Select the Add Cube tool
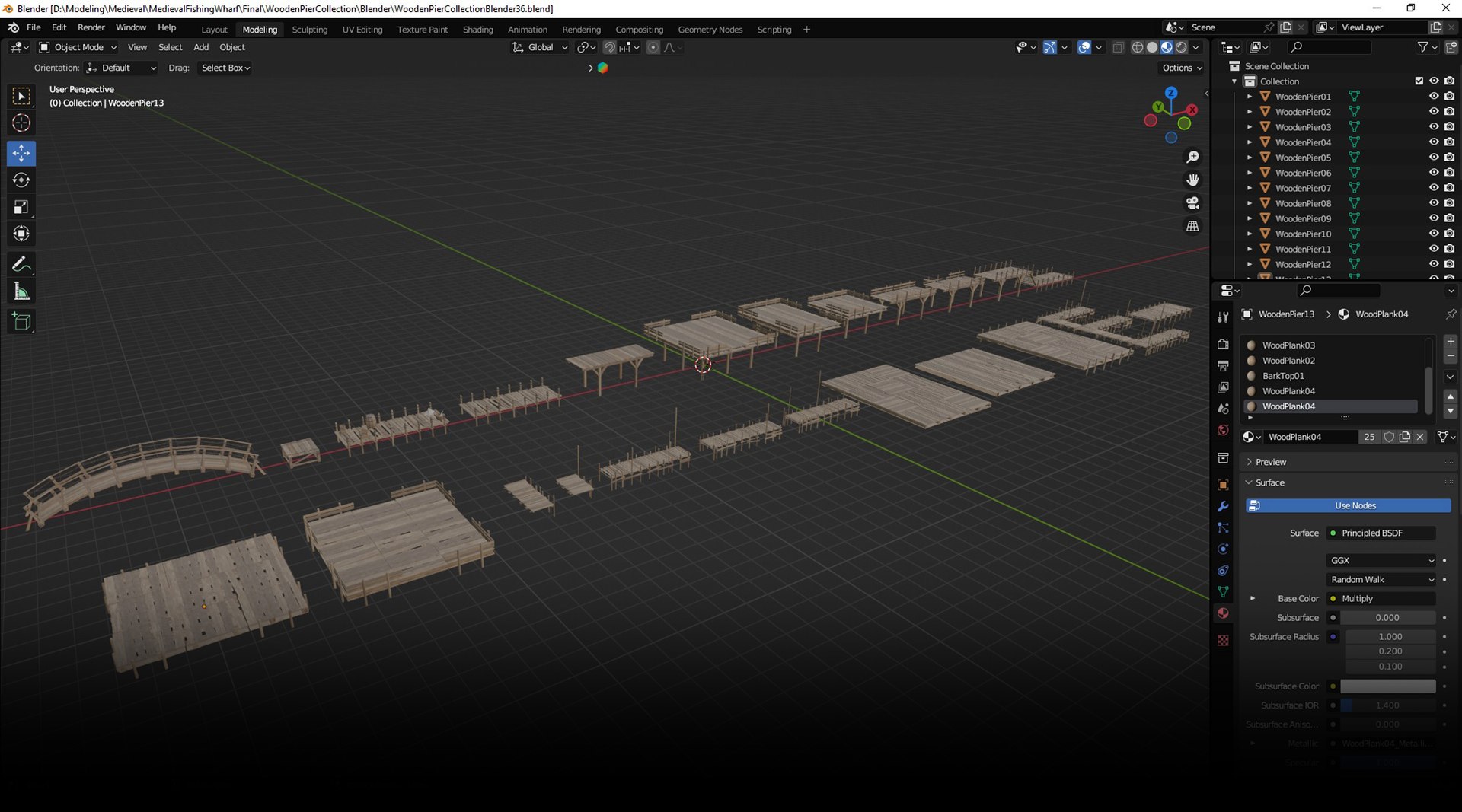Viewport: 1462px width, 812px height. tap(21, 322)
